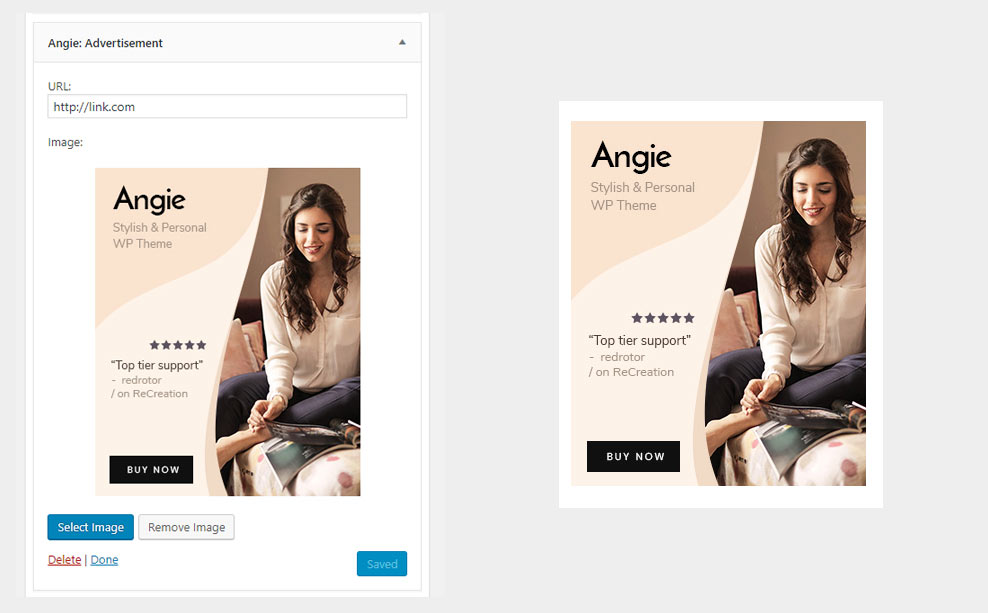Click the "Top tier support" quote in right ad

639,340
